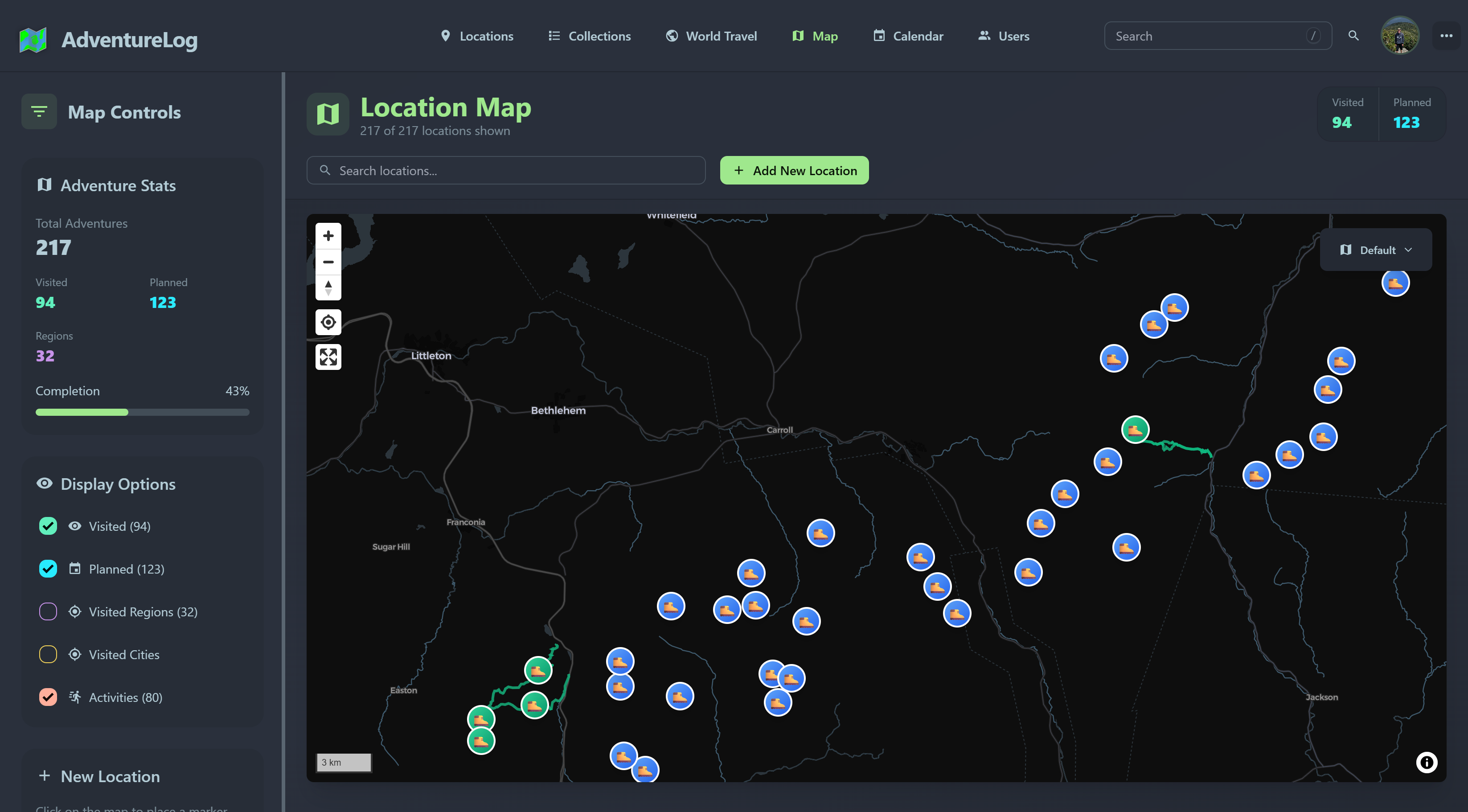Open the user profile avatar menu
This screenshot has width=1468, height=812.
click(1400, 36)
